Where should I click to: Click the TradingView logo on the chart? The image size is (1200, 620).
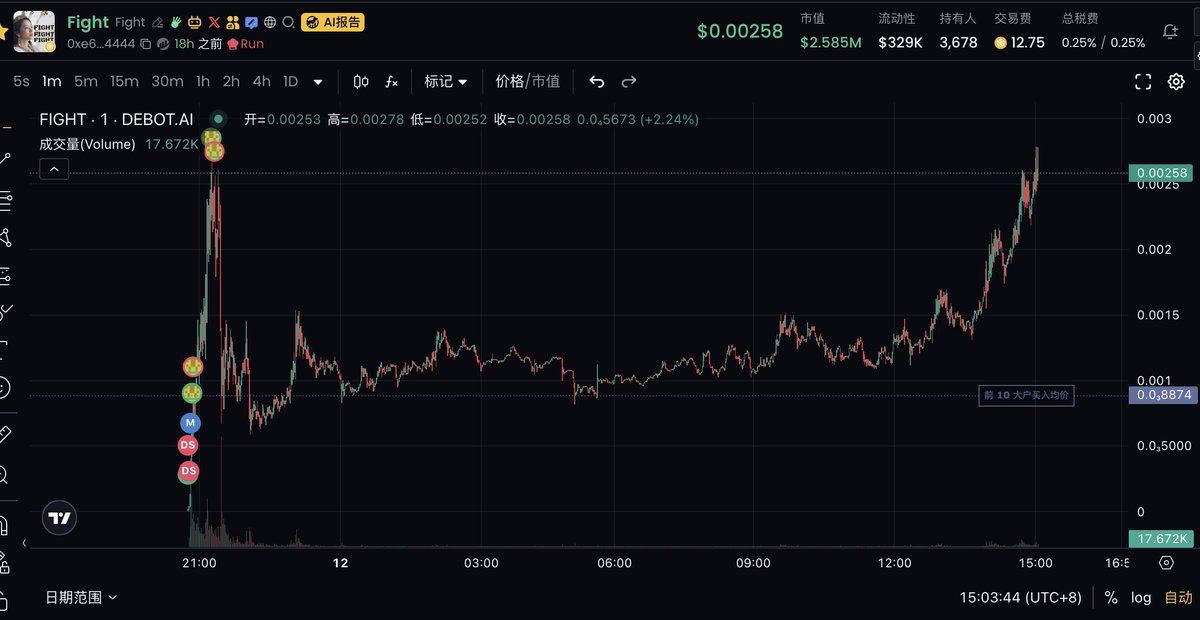pyautogui.click(x=60, y=518)
